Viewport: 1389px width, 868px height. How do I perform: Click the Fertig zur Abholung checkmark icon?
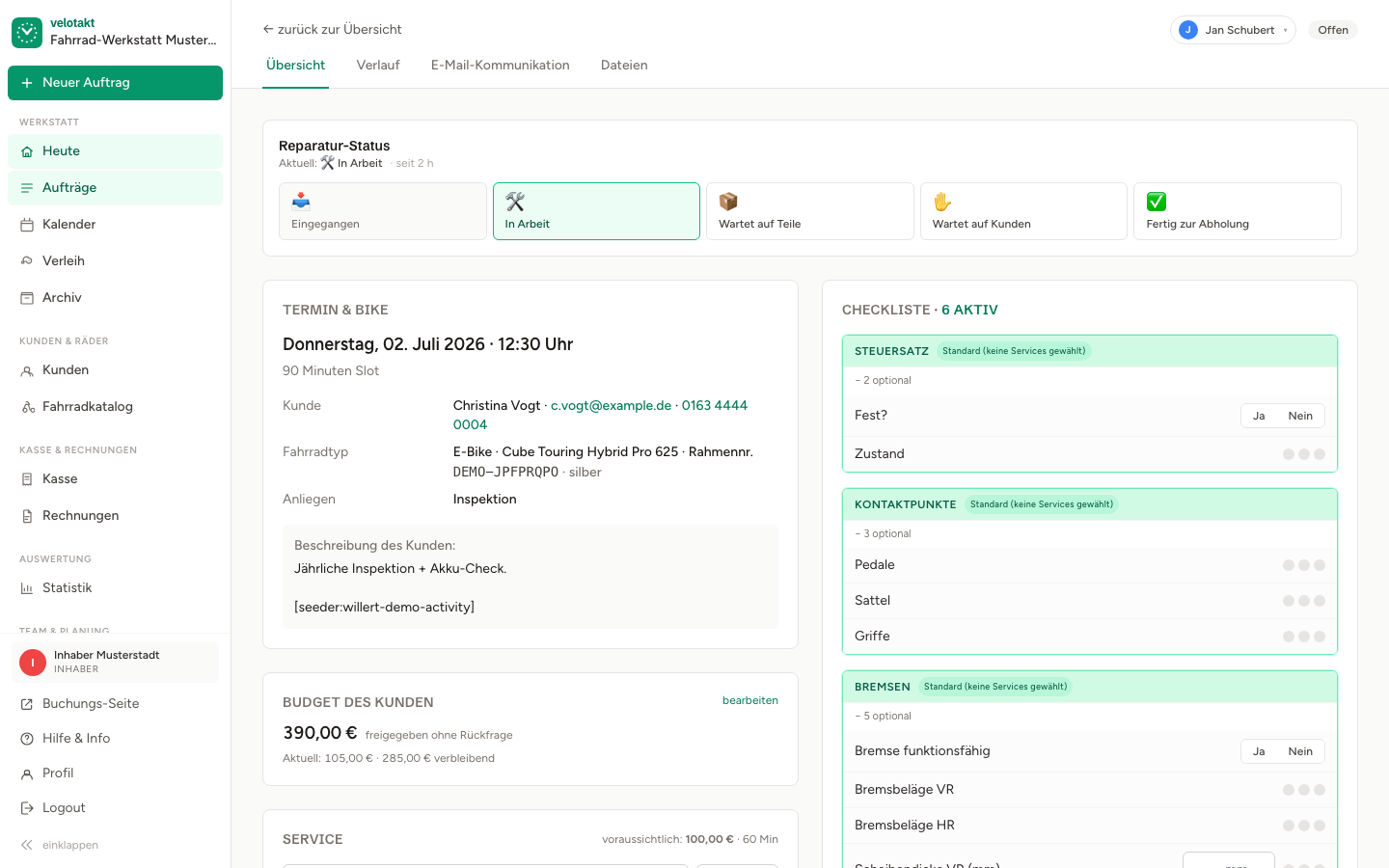[1157, 201]
